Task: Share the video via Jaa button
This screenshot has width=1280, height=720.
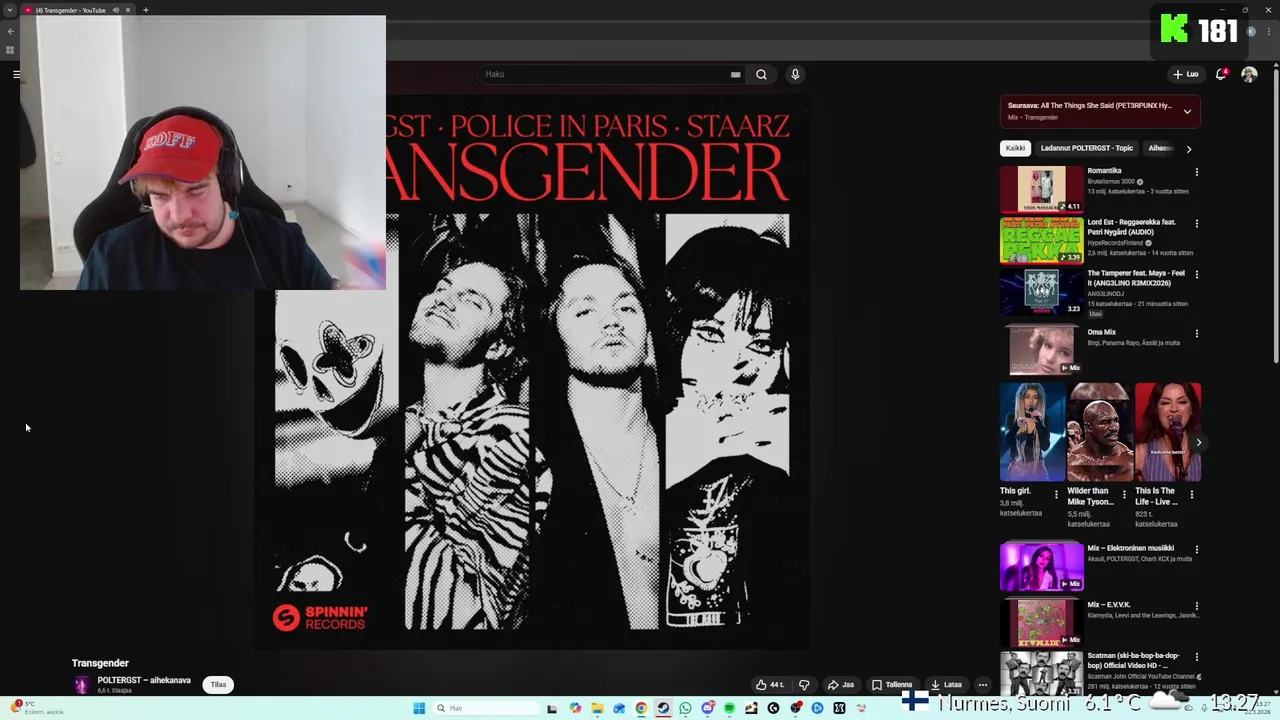Action: point(841,685)
